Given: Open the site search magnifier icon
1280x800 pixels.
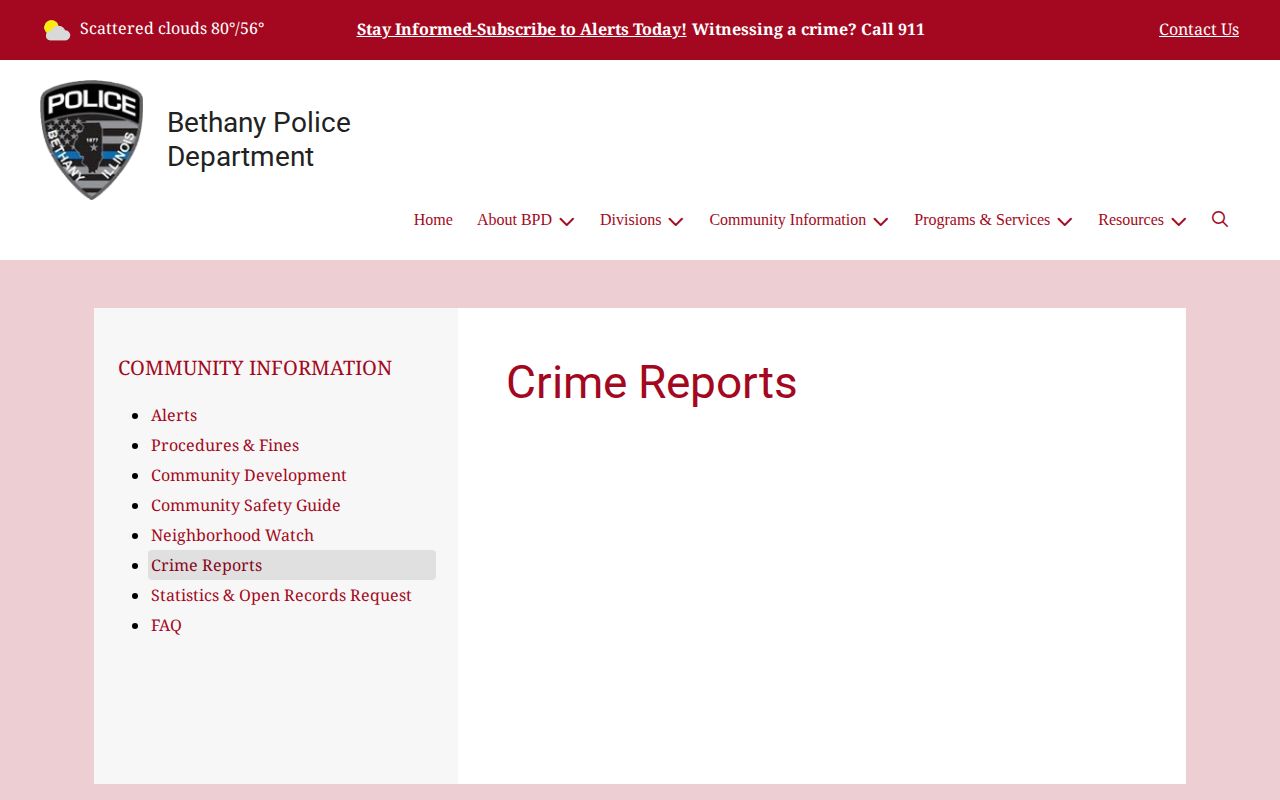Looking at the screenshot, I should (x=1220, y=219).
